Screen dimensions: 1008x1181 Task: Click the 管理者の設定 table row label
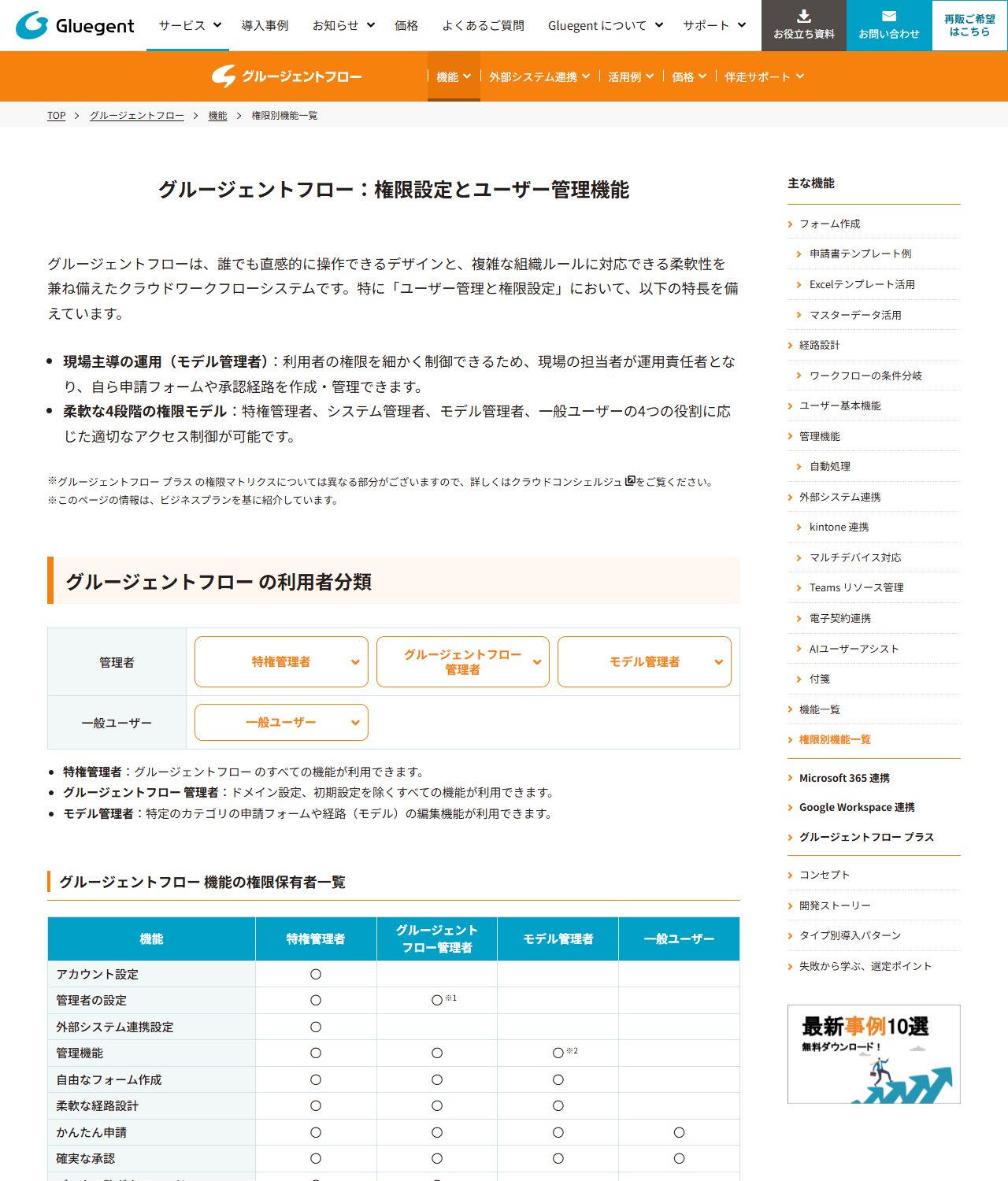[x=91, y=1000]
